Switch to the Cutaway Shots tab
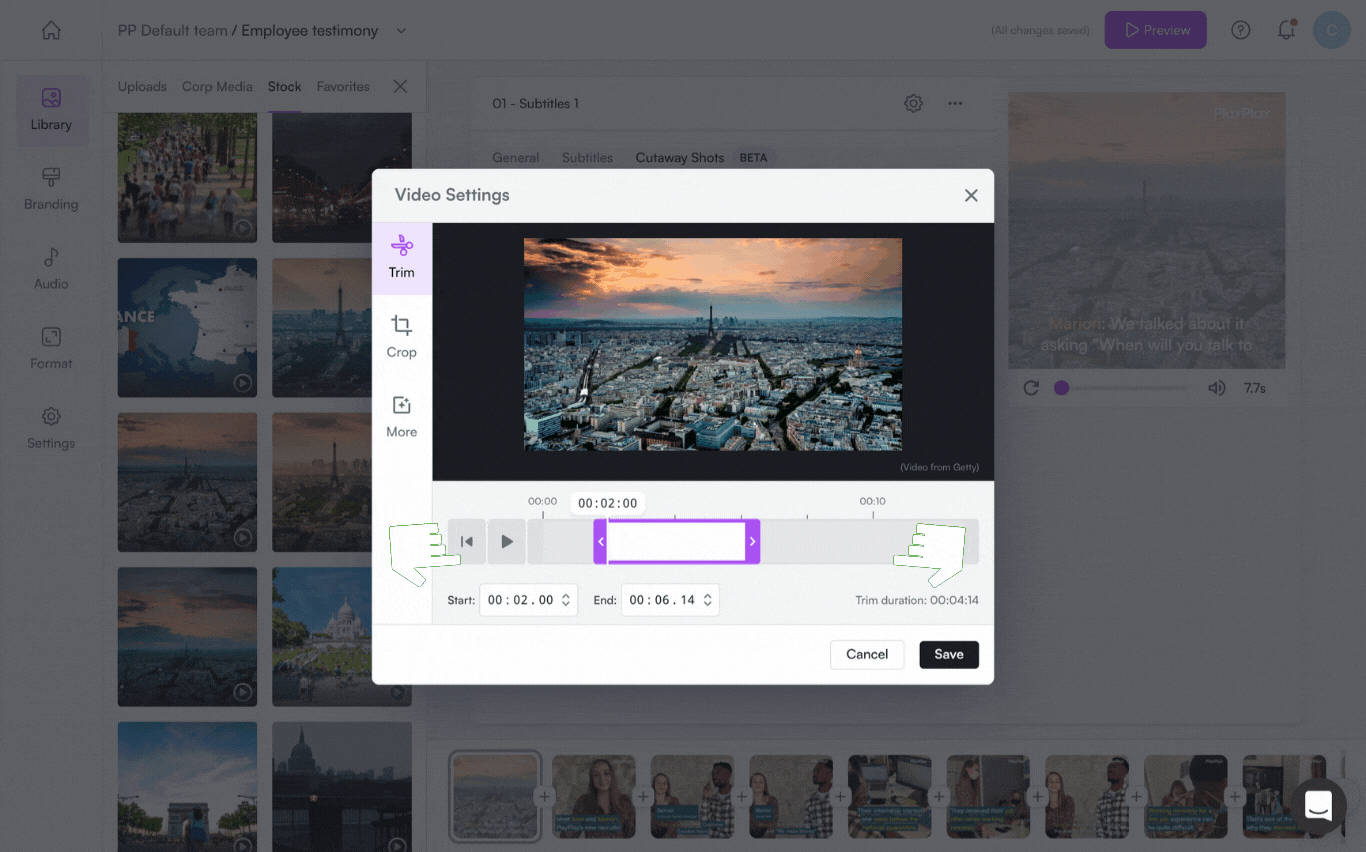Viewport: 1366px width, 852px height. click(680, 158)
